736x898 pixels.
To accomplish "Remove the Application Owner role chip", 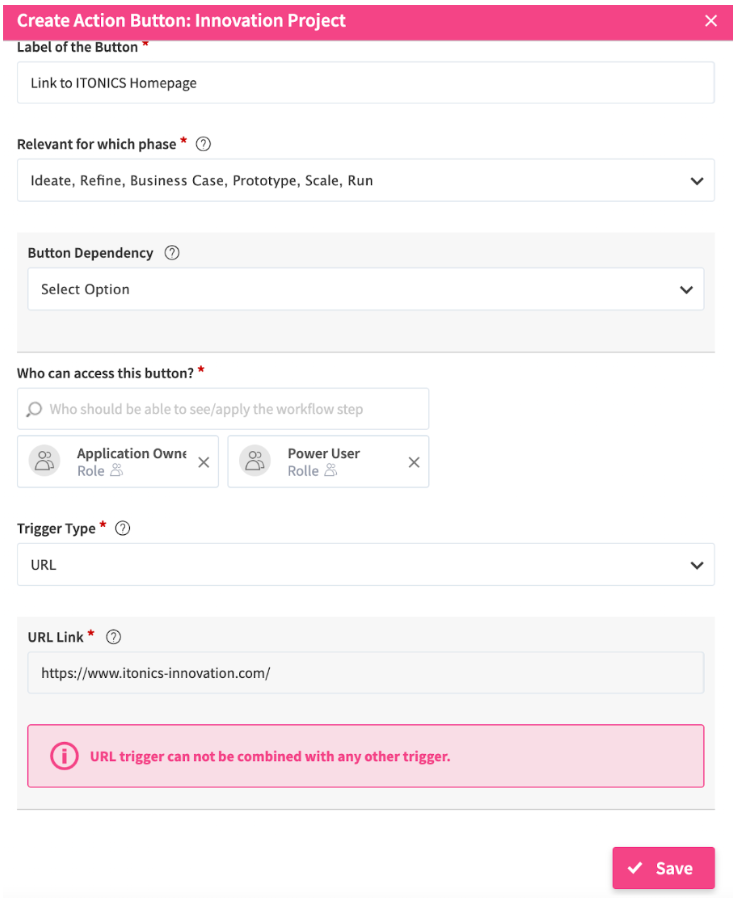I will click(203, 462).
